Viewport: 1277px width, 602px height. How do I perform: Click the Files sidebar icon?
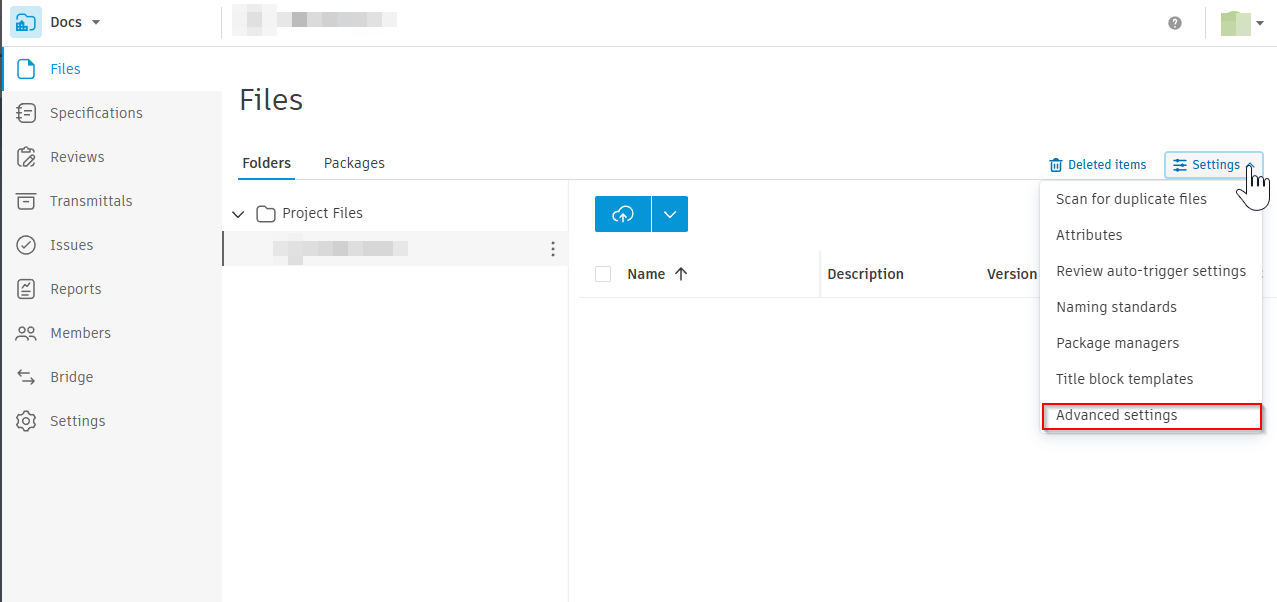click(26, 69)
